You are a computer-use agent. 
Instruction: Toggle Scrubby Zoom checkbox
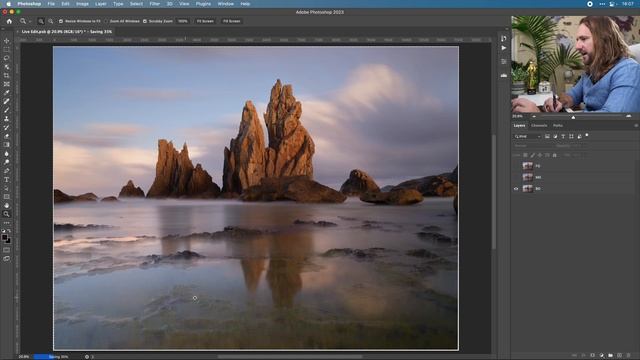[144, 21]
